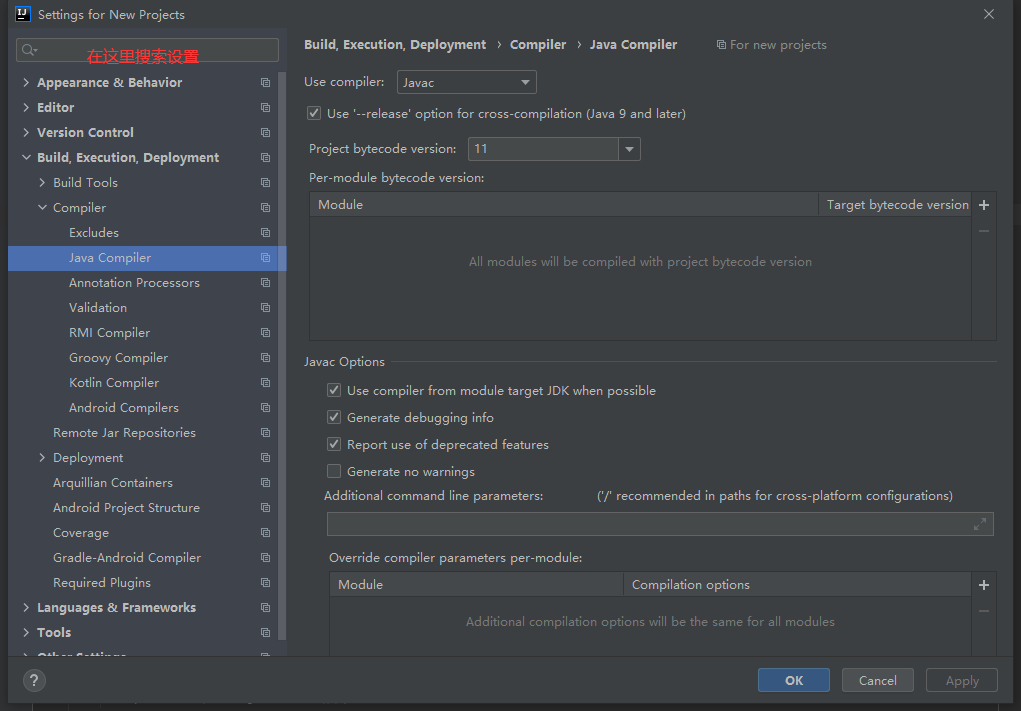Click the settings search input field
This screenshot has width=1021, height=711.
point(147,50)
